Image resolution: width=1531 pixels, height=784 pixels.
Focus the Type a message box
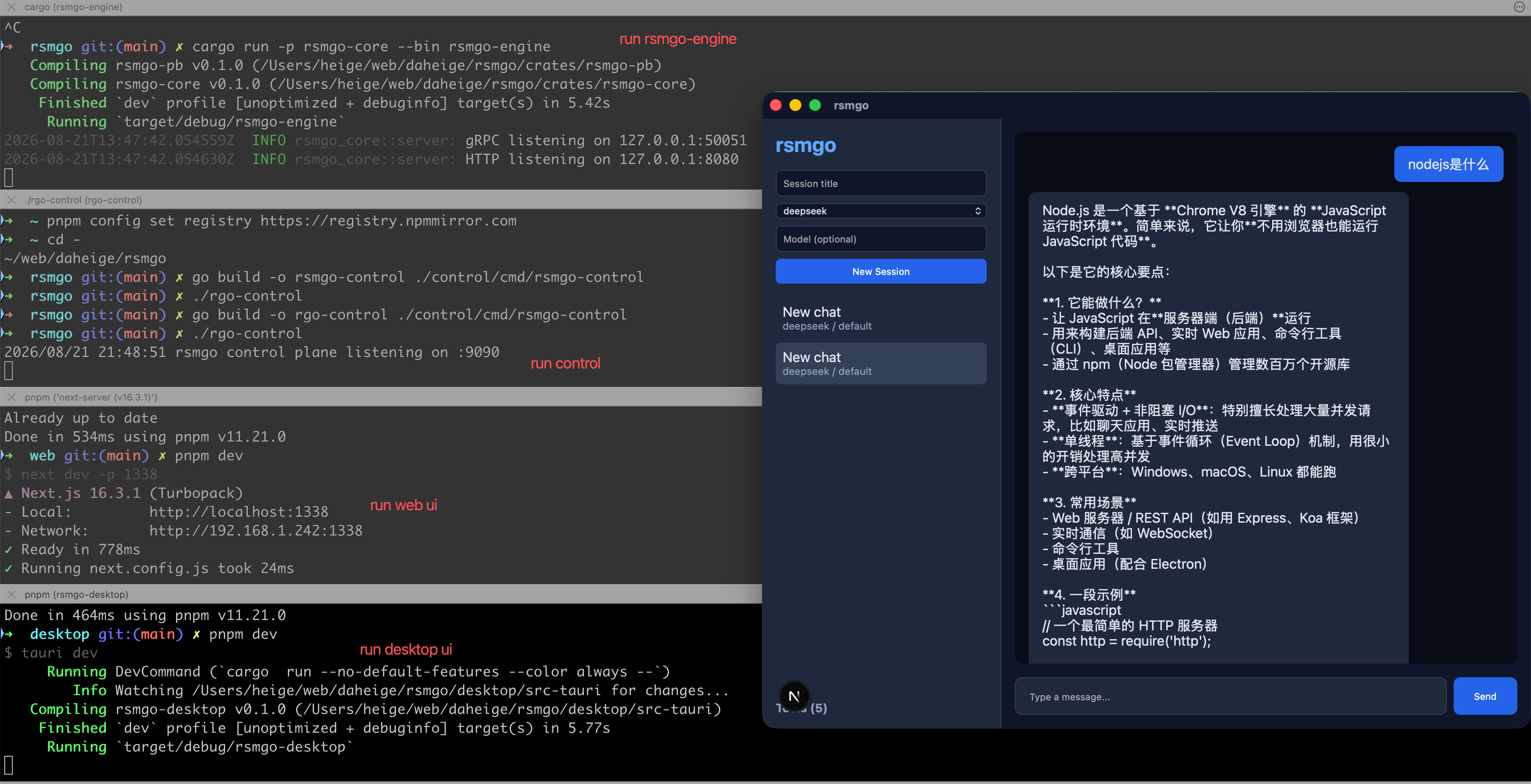tap(1230, 696)
